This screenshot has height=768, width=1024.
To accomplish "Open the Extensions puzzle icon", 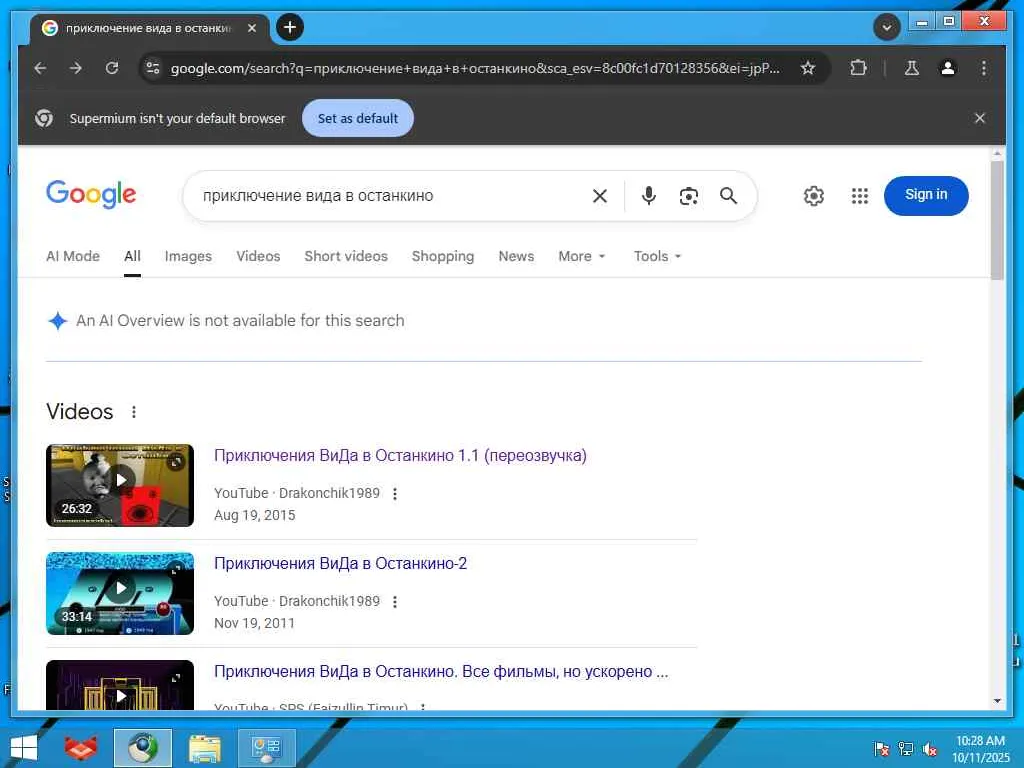I will click(x=858, y=68).
